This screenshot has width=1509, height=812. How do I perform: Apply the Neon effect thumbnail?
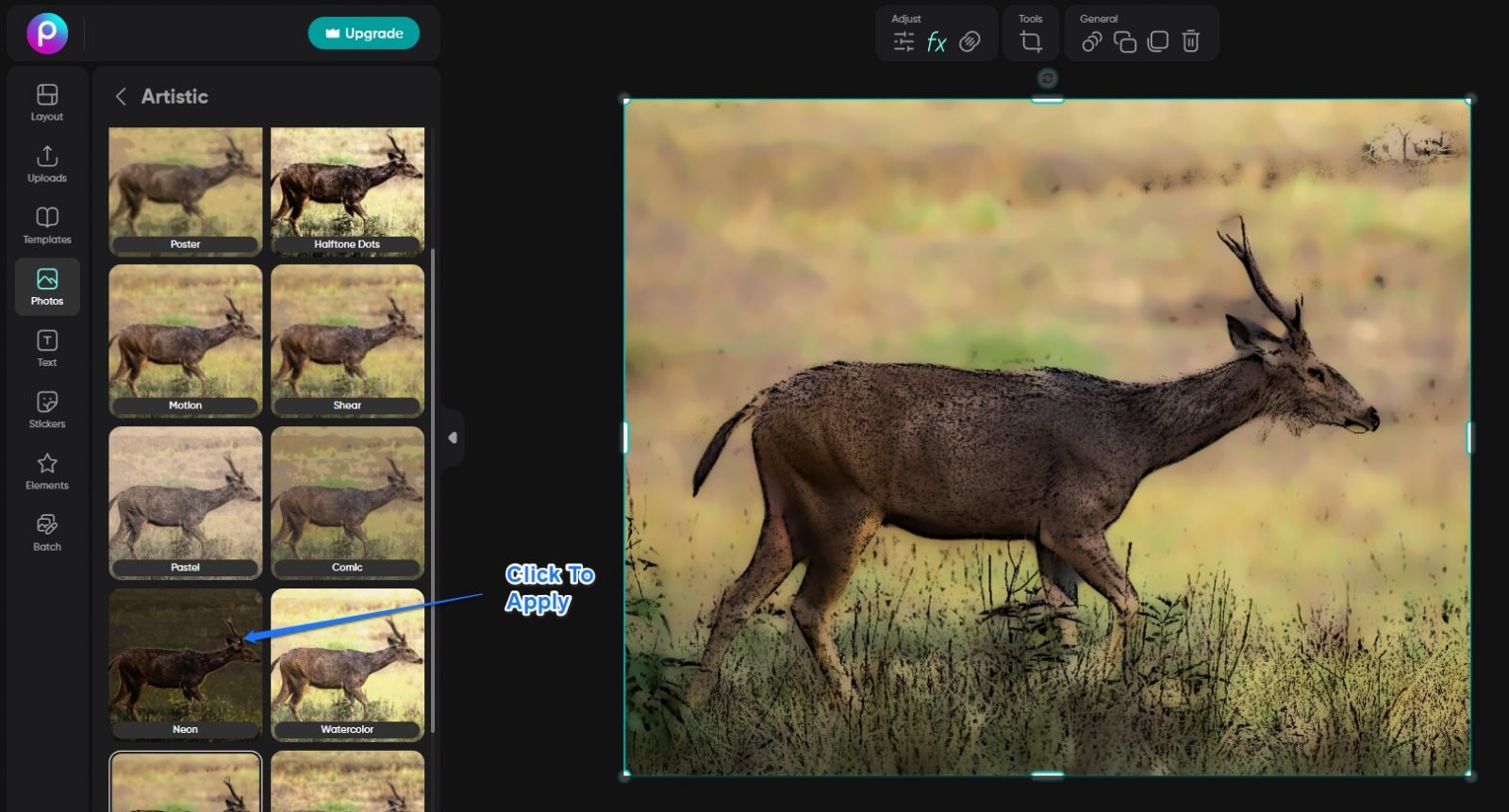click(186, 664)
